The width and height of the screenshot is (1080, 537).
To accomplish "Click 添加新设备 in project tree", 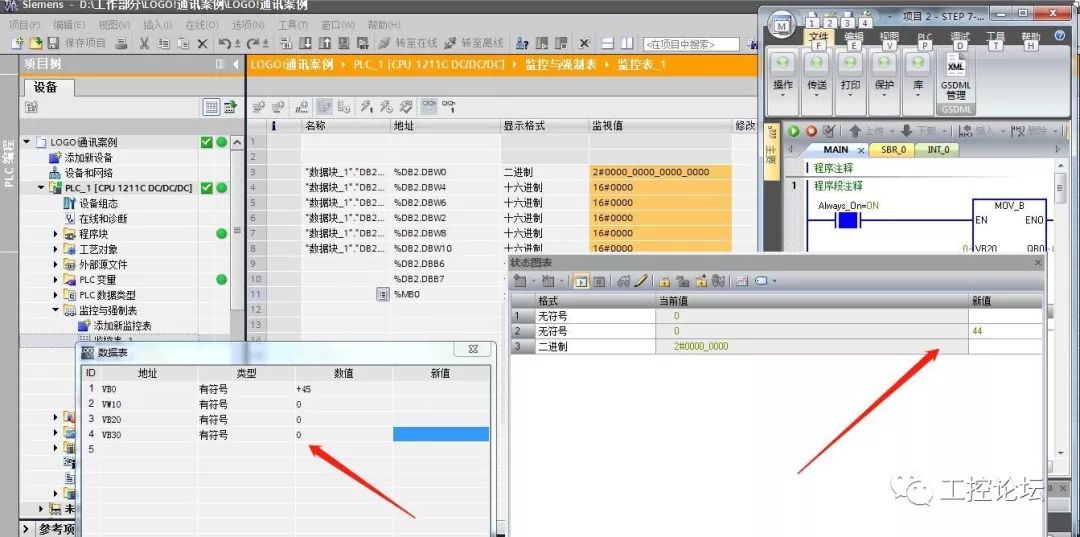I will coord(89,158).
